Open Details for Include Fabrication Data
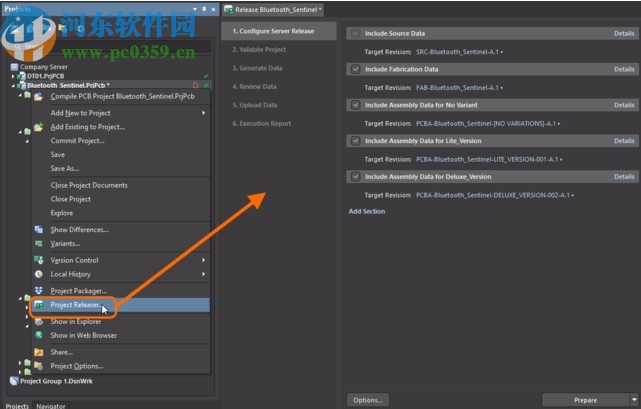 tap(624, 69)
